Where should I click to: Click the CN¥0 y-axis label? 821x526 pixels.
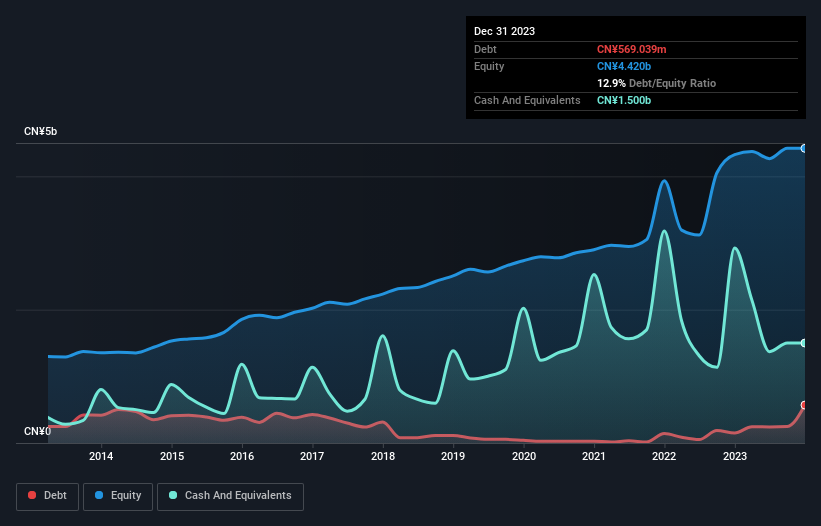tap(37, 431)
